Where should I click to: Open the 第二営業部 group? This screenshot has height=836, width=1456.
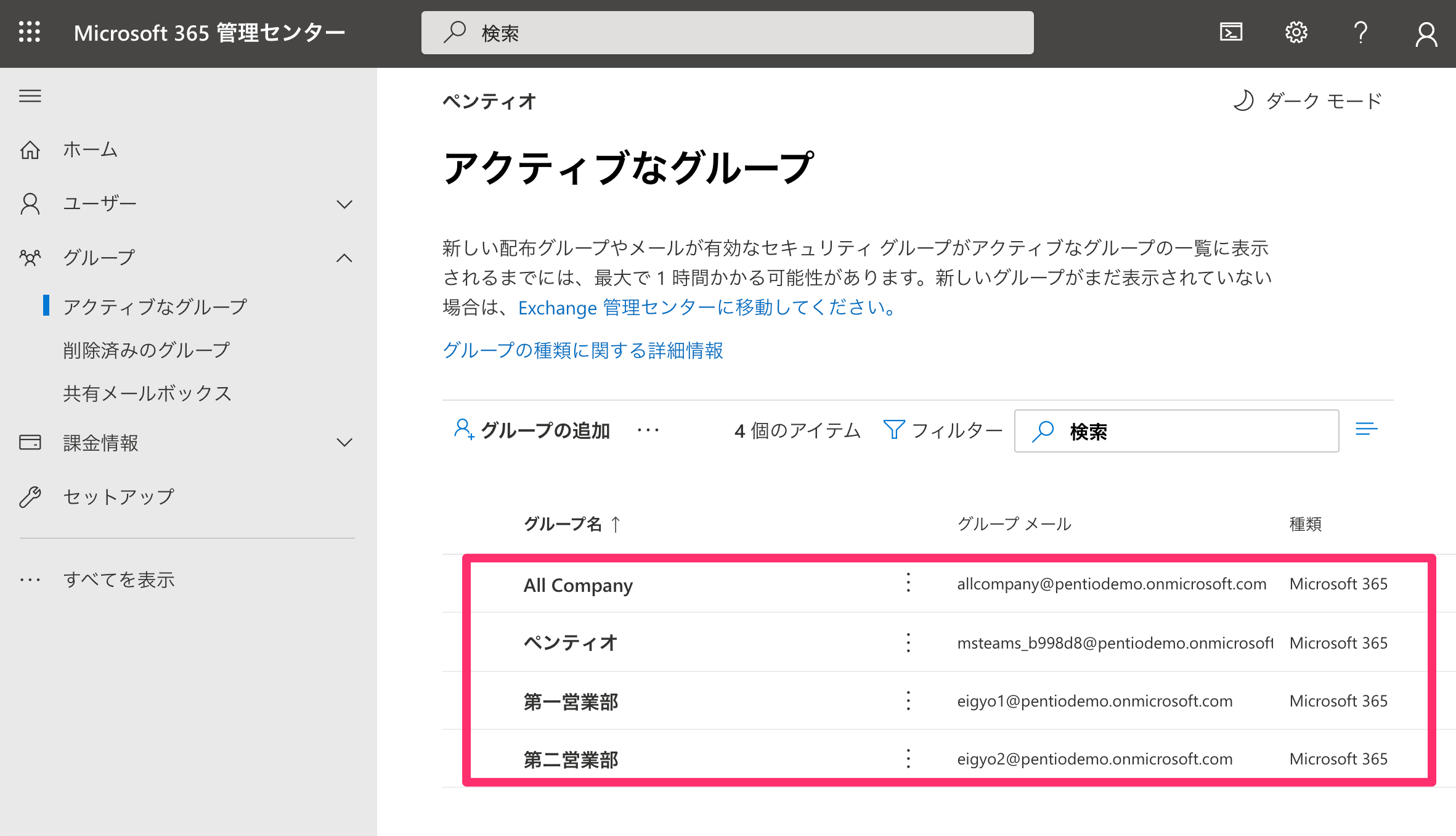571,760
